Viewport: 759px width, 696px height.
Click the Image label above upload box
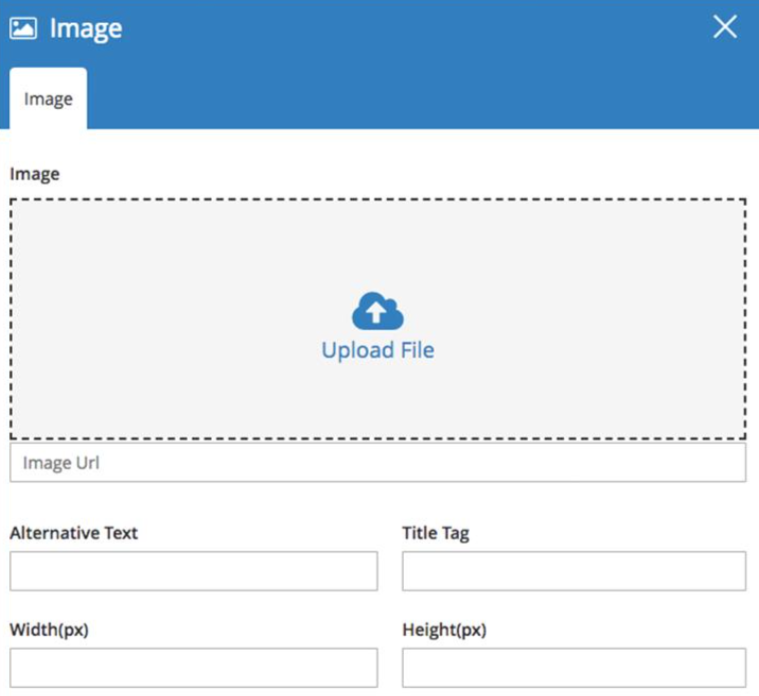point(35,174)
